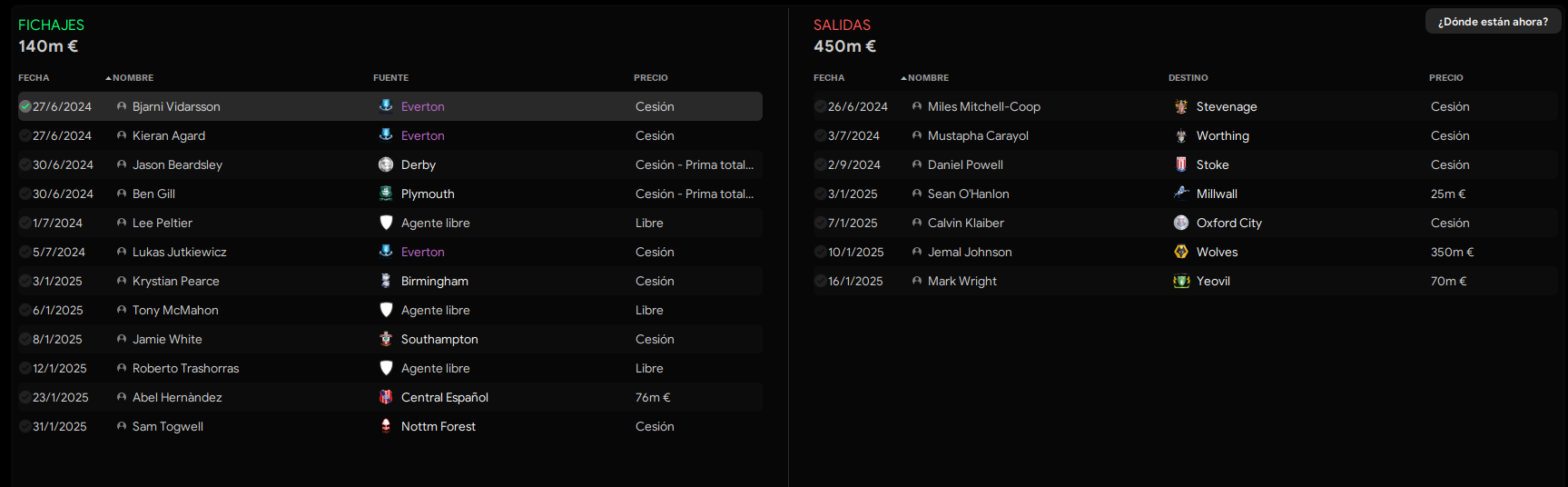Sort signings by the NOMBRE column arrow
Screen dimensions: 1568x487
[x=109, y=78]
